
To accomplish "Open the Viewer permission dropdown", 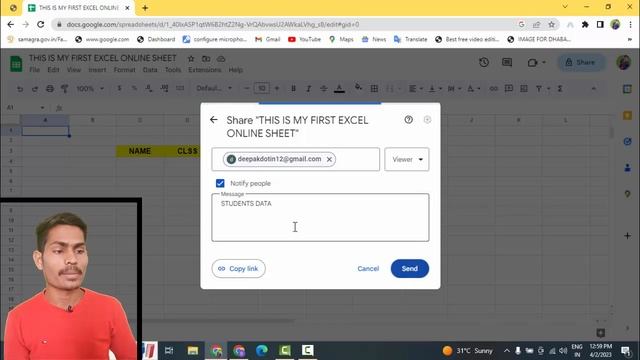I will [407, 159].
